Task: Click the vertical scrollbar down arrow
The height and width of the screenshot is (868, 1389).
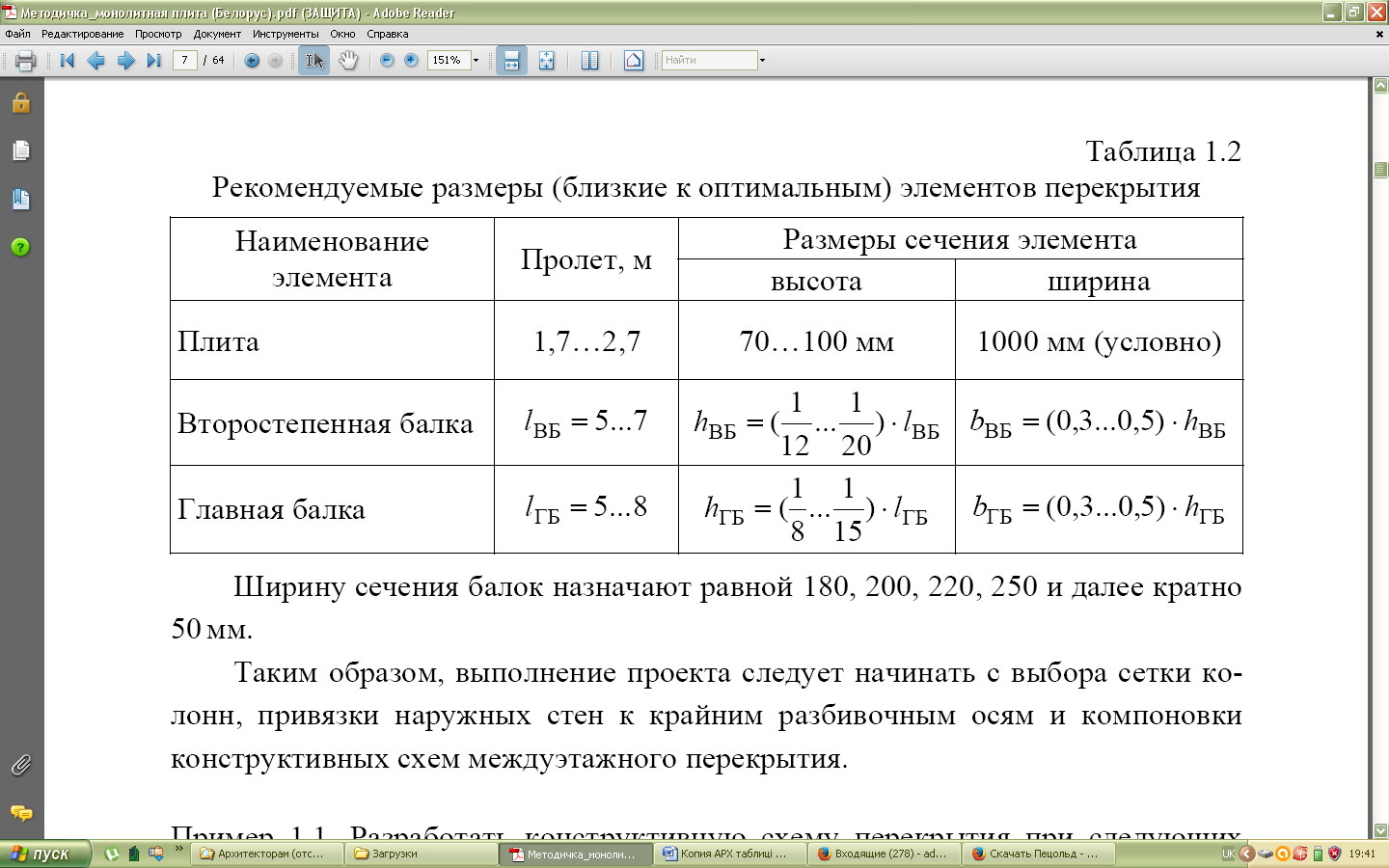Action: 1380,830
